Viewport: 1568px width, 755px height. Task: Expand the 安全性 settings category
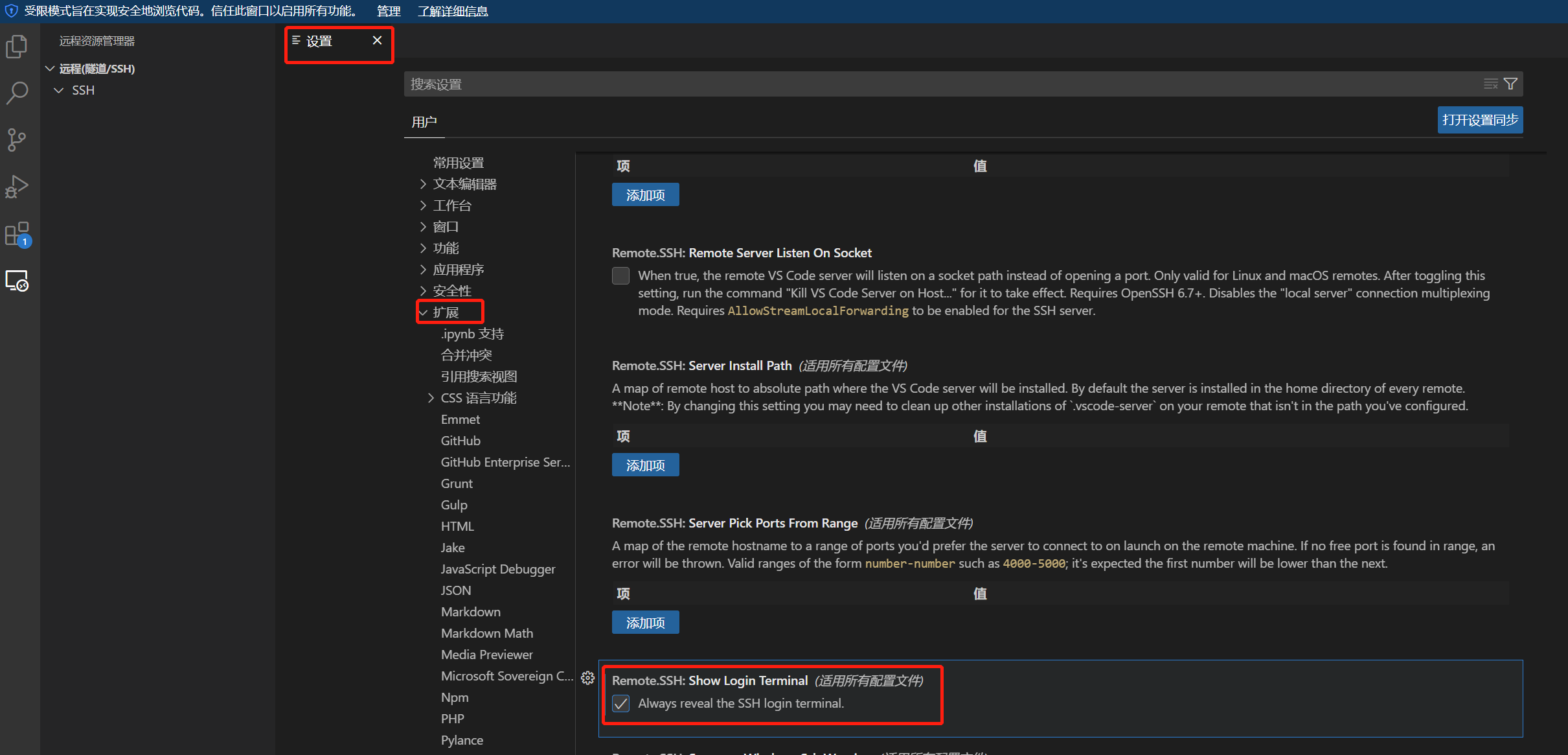[x=423, y=291]
